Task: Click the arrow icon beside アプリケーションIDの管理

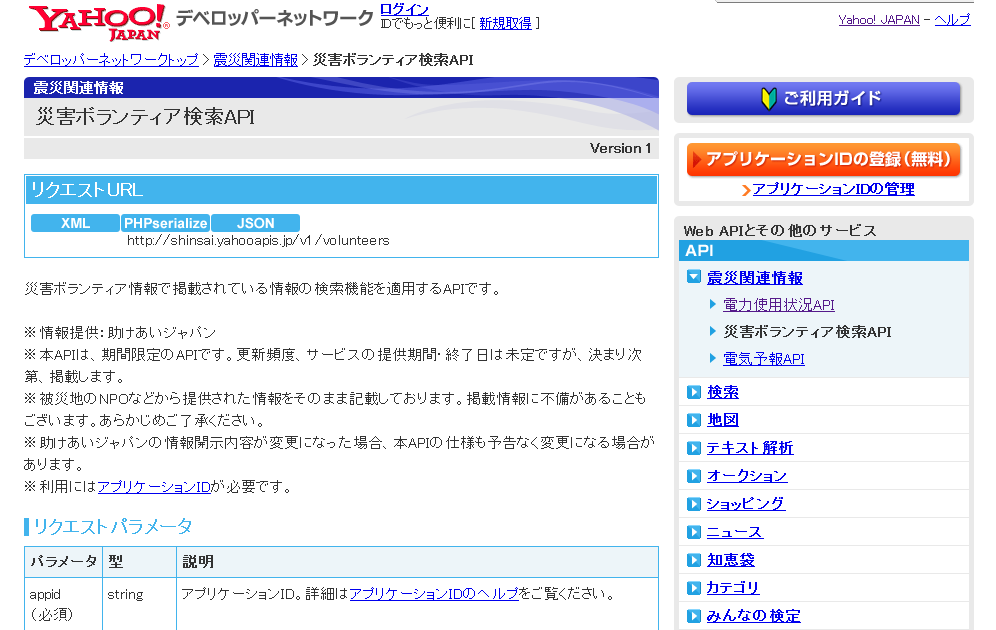Action: pos(746,190)
